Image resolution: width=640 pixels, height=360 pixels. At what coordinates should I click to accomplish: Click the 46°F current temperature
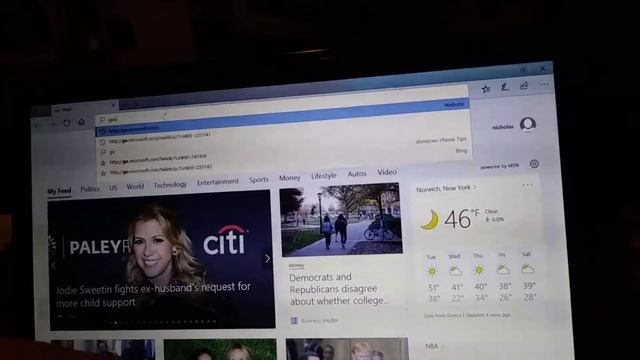(x=461, y=219)
